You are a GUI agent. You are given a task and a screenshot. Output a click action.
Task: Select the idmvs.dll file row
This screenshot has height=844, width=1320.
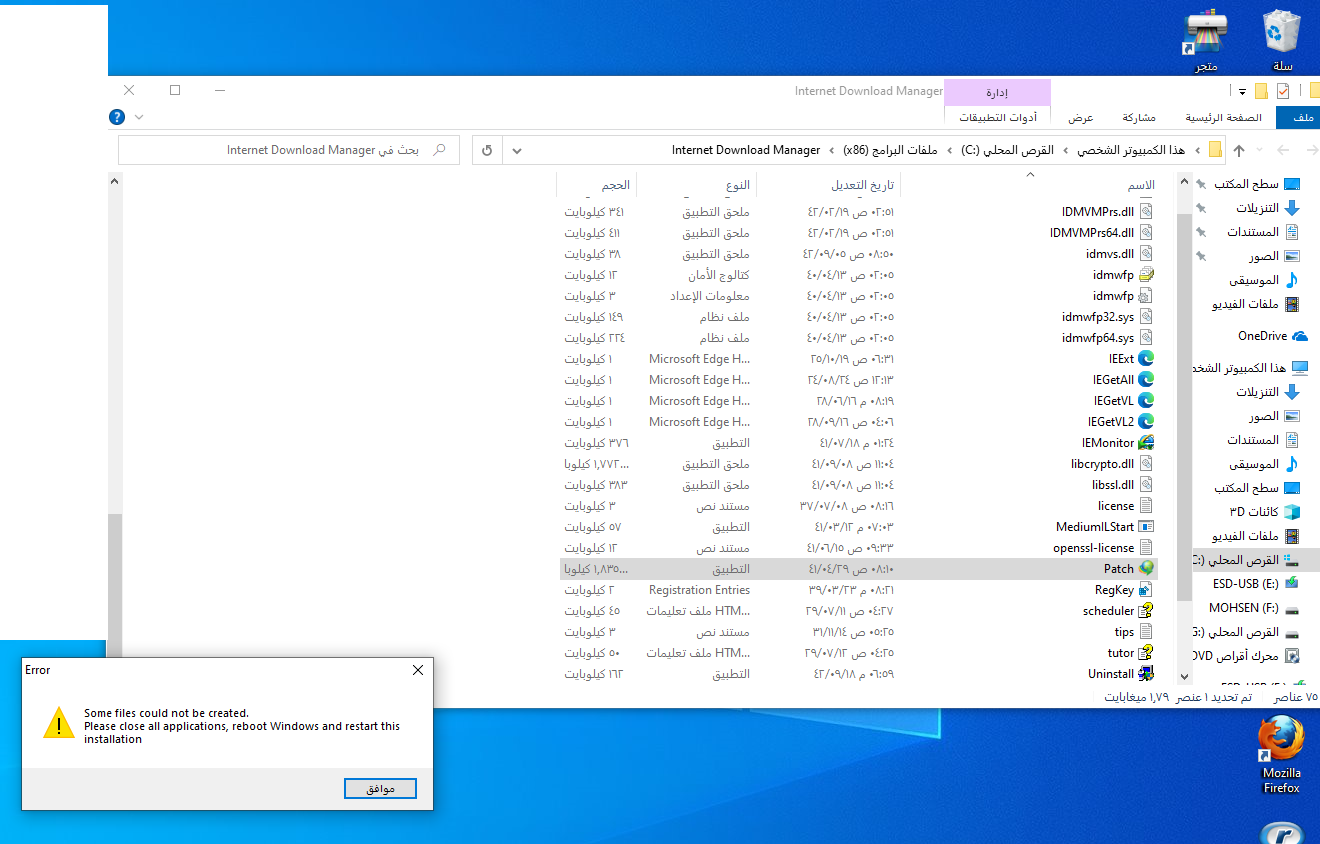click(x=857, y=254)
